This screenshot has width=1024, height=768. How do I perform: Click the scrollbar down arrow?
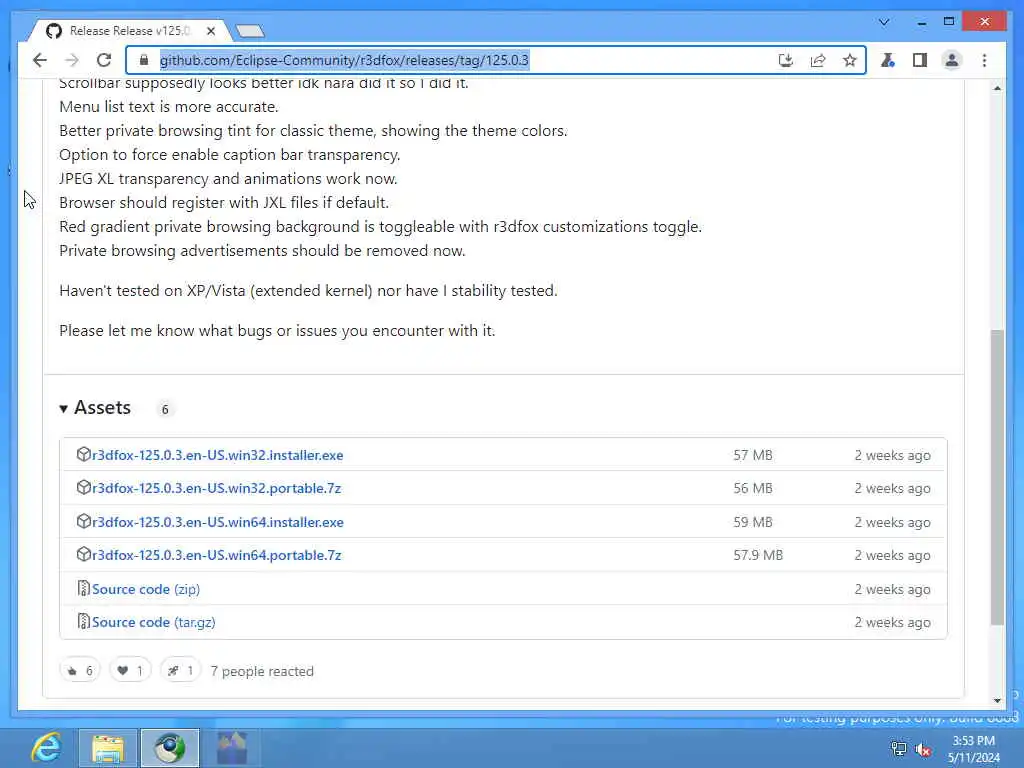[x=997, y=701]
